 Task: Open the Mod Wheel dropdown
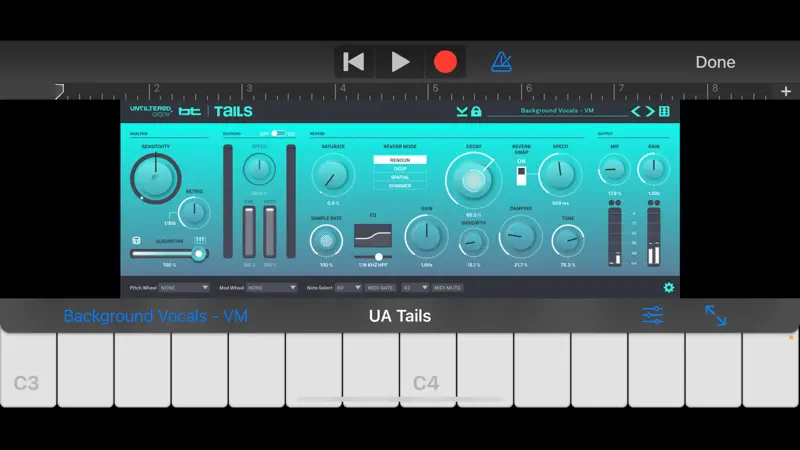pos(271,288)
